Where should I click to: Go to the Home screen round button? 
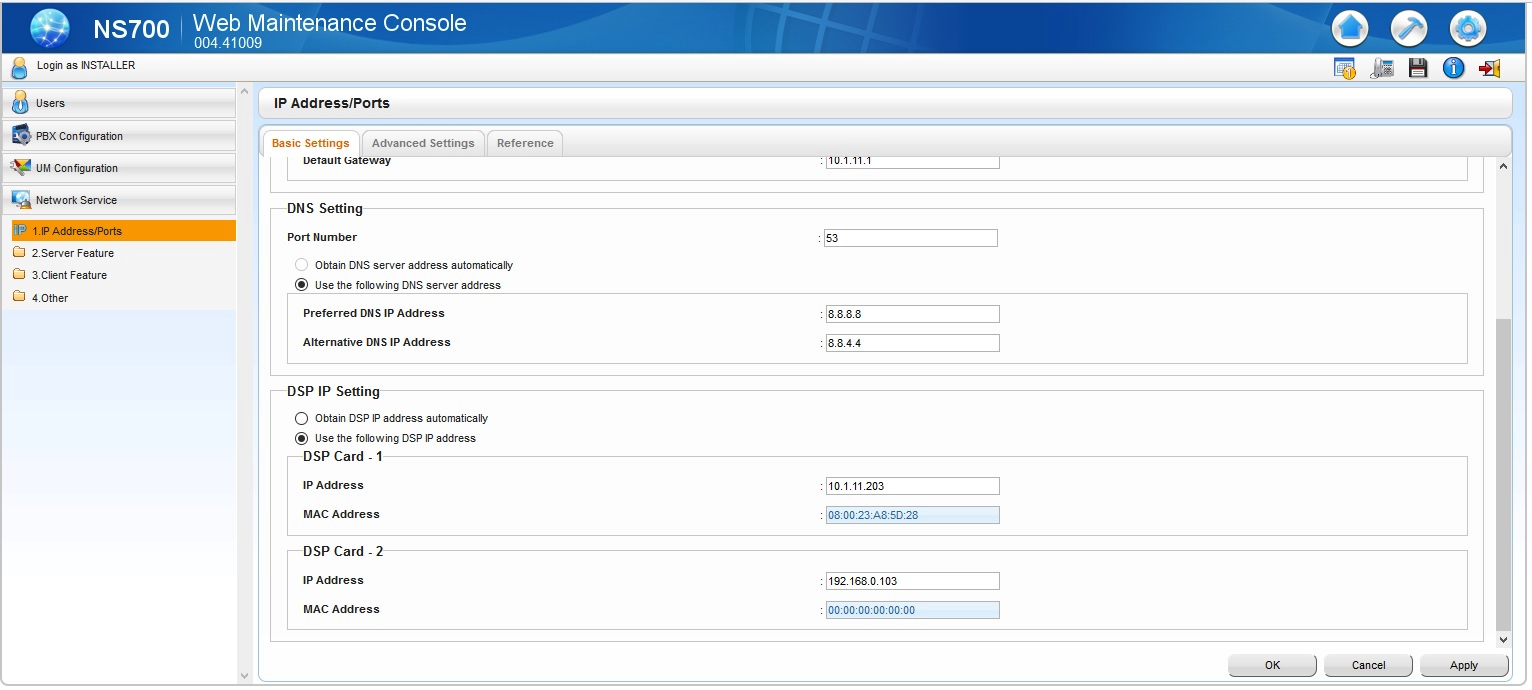pyautogui.click(x=1350, y=28)
